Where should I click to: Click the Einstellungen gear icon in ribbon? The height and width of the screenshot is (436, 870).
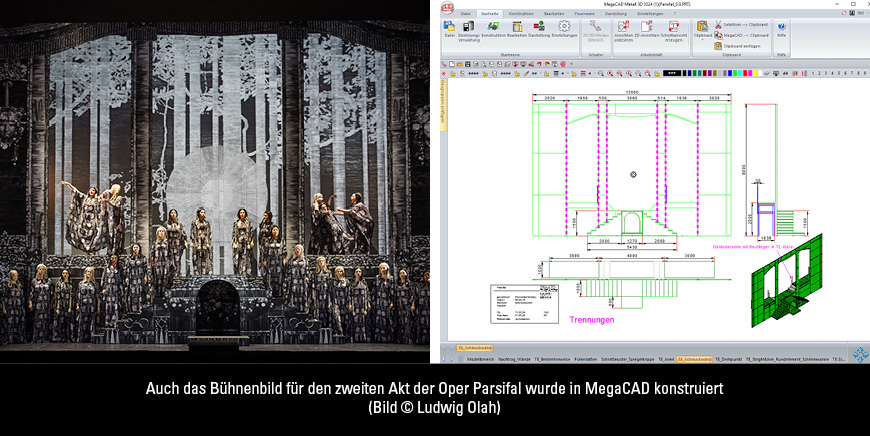click(565, 29)
